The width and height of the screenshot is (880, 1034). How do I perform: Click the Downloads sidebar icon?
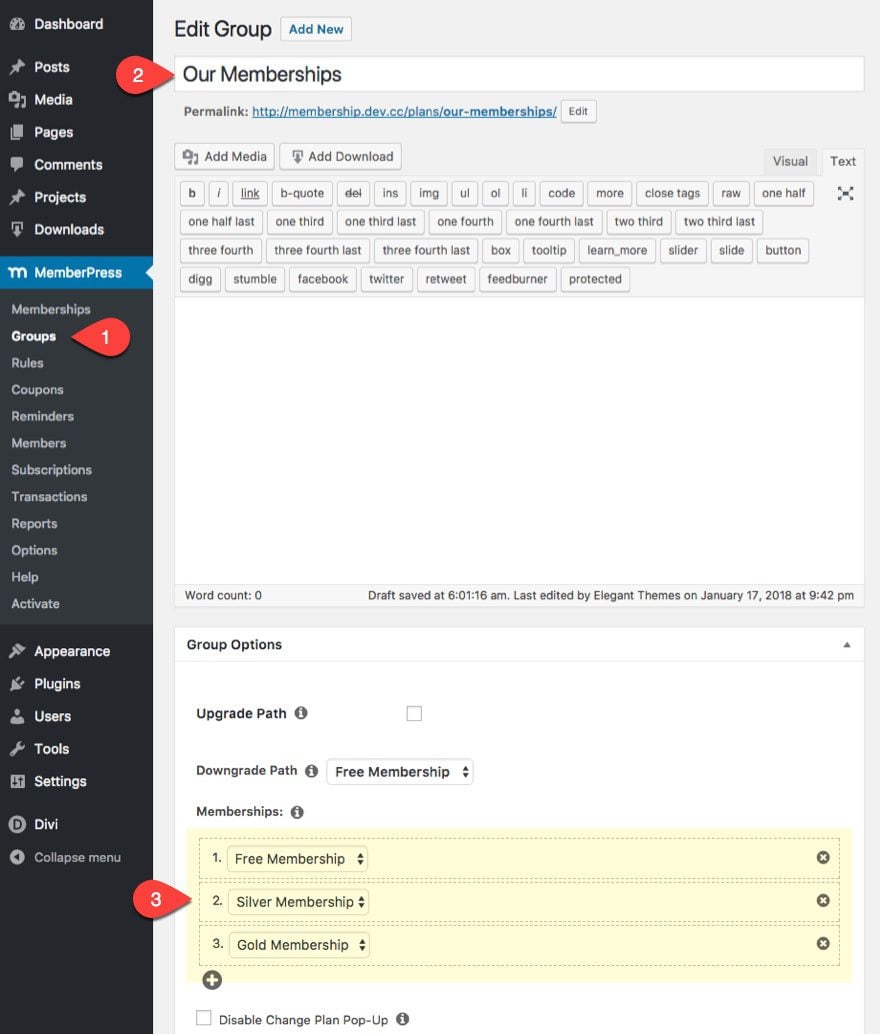[x=17, y=229]
